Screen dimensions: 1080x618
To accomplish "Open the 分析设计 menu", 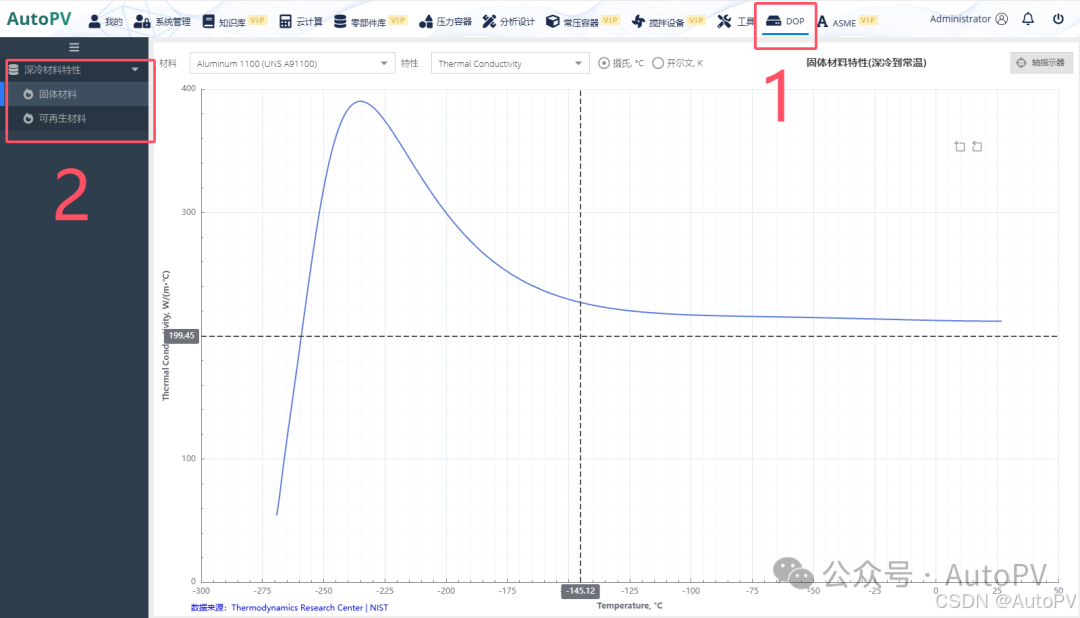I will point(509,21).
